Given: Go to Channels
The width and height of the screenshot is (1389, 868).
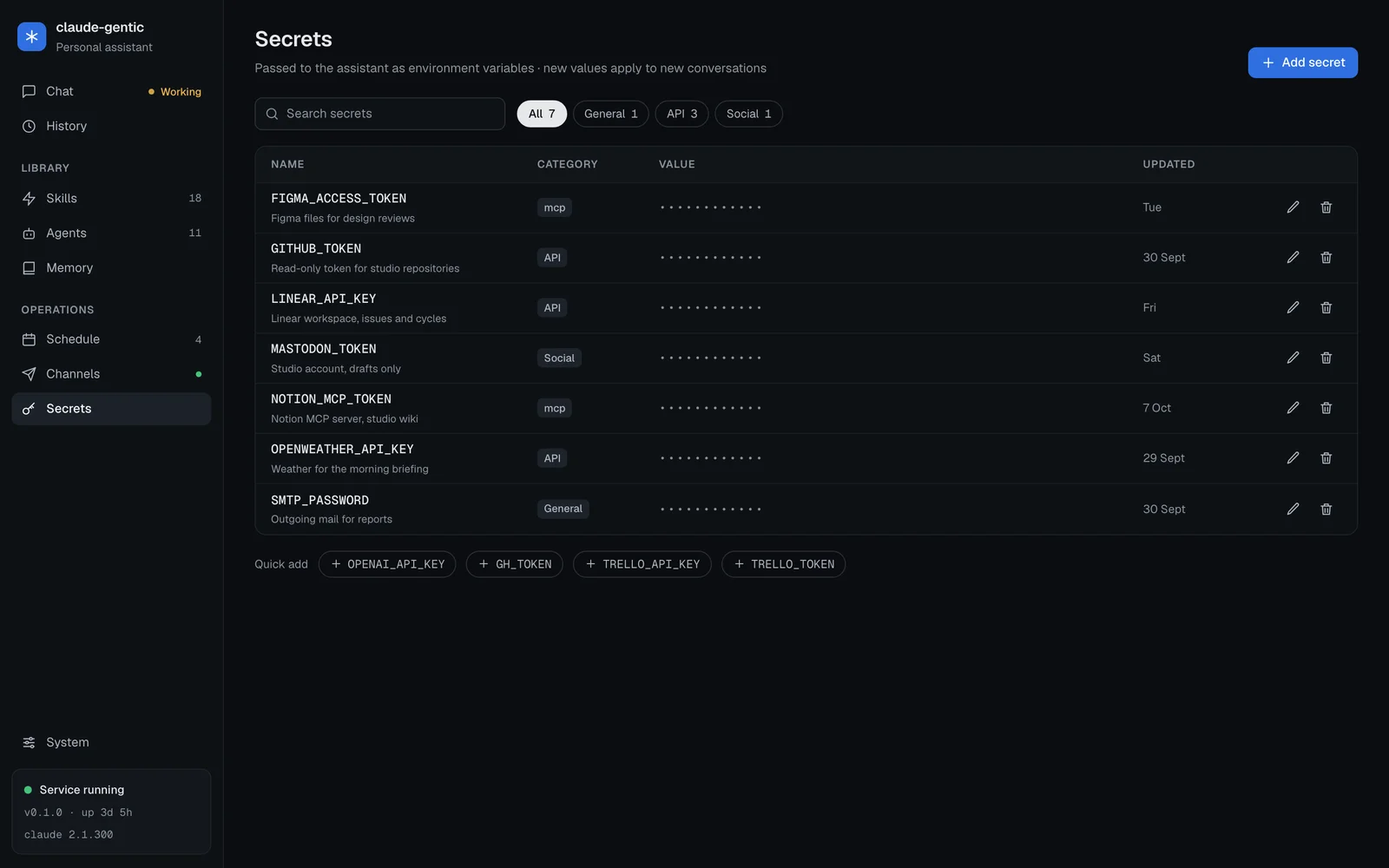Looking at the screenshot, I should coord(111,374).
